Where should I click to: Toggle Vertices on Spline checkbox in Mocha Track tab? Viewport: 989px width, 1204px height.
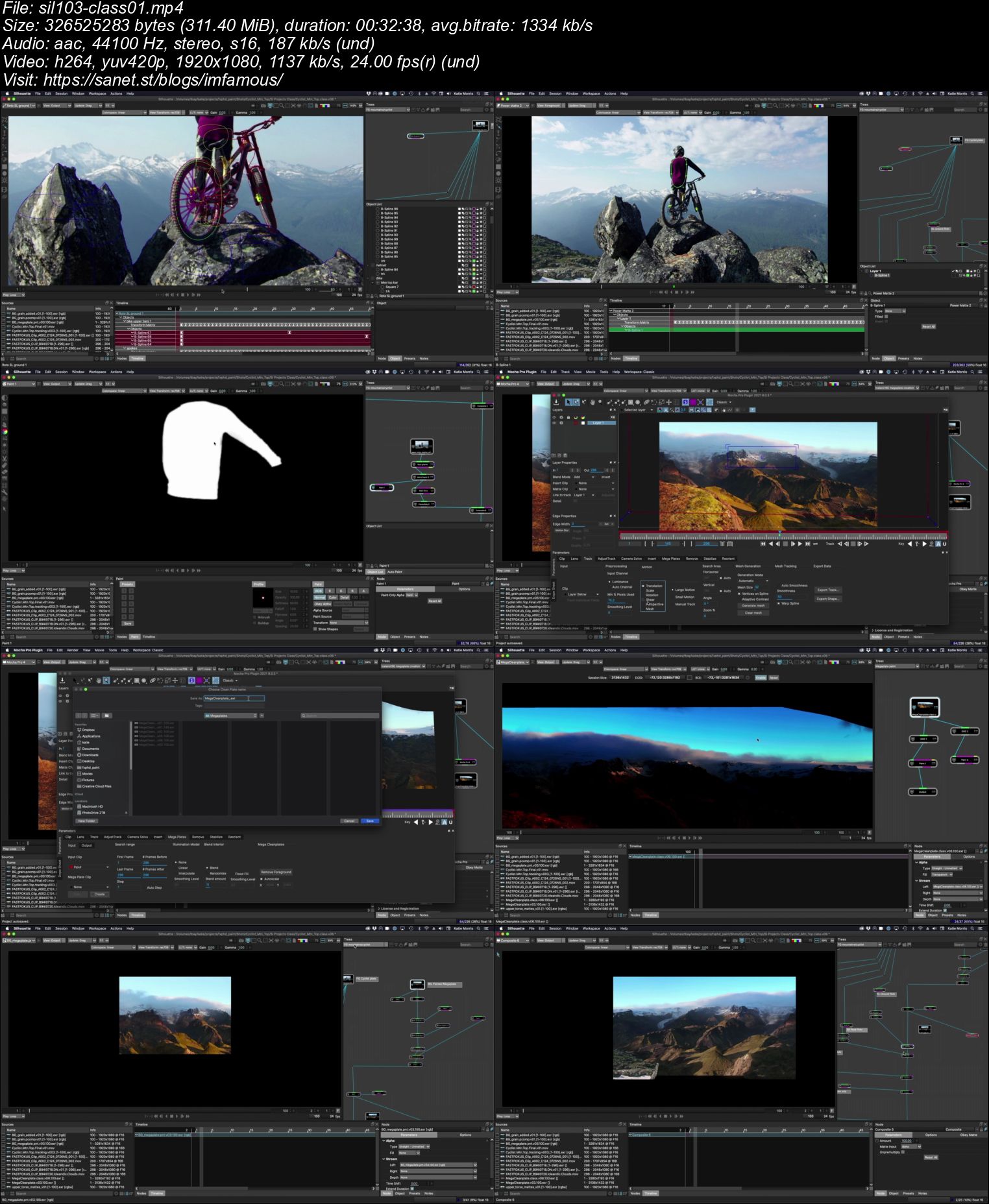click(739, 594)
